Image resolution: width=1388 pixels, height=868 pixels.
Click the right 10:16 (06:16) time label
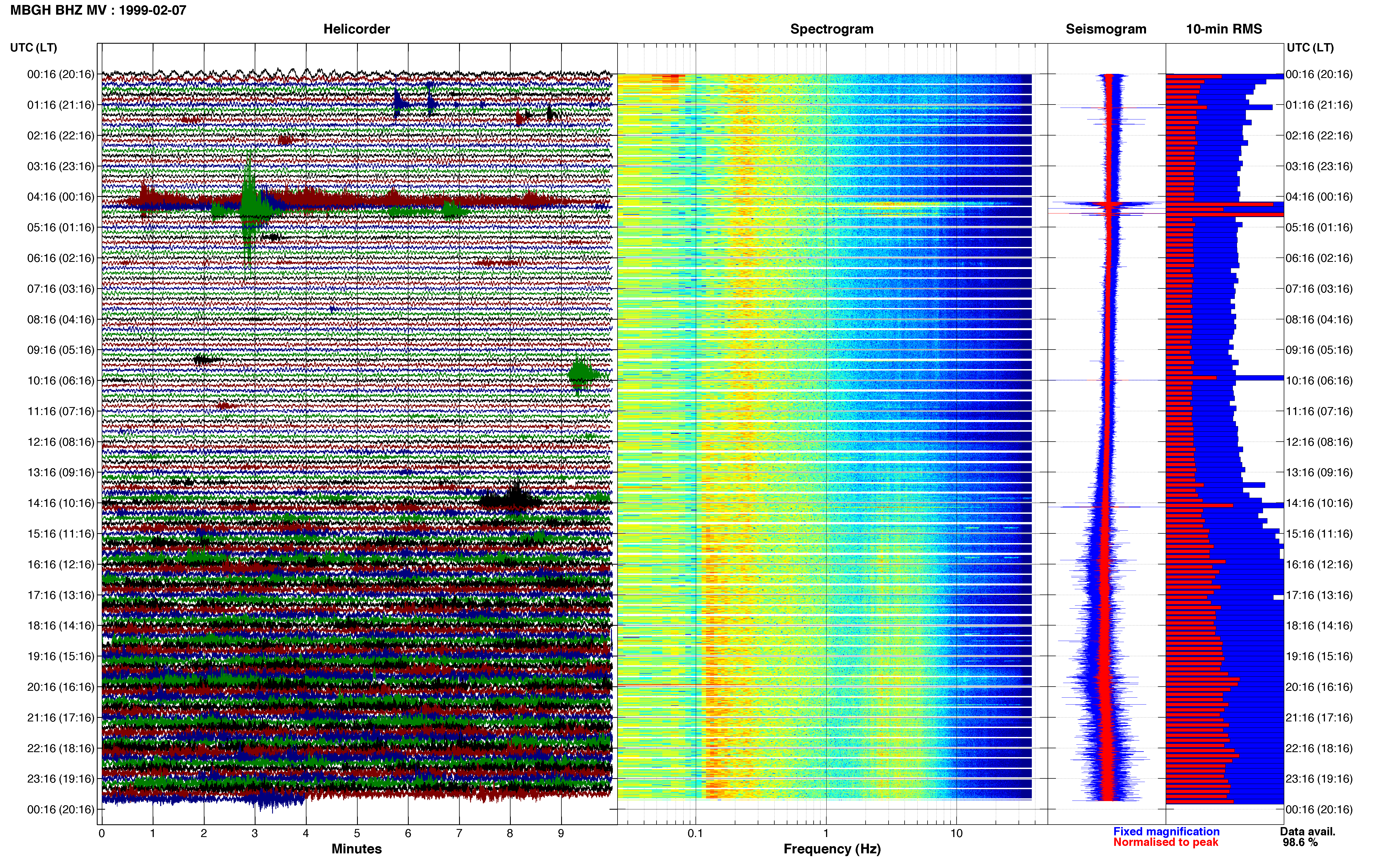point(1319,380)
